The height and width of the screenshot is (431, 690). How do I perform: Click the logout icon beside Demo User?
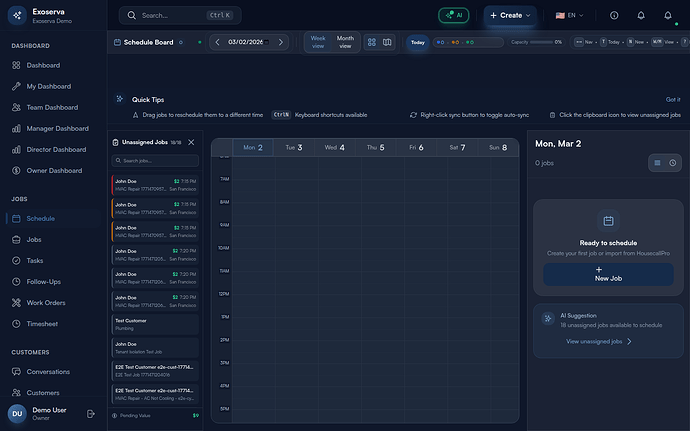tap(90, 413)
